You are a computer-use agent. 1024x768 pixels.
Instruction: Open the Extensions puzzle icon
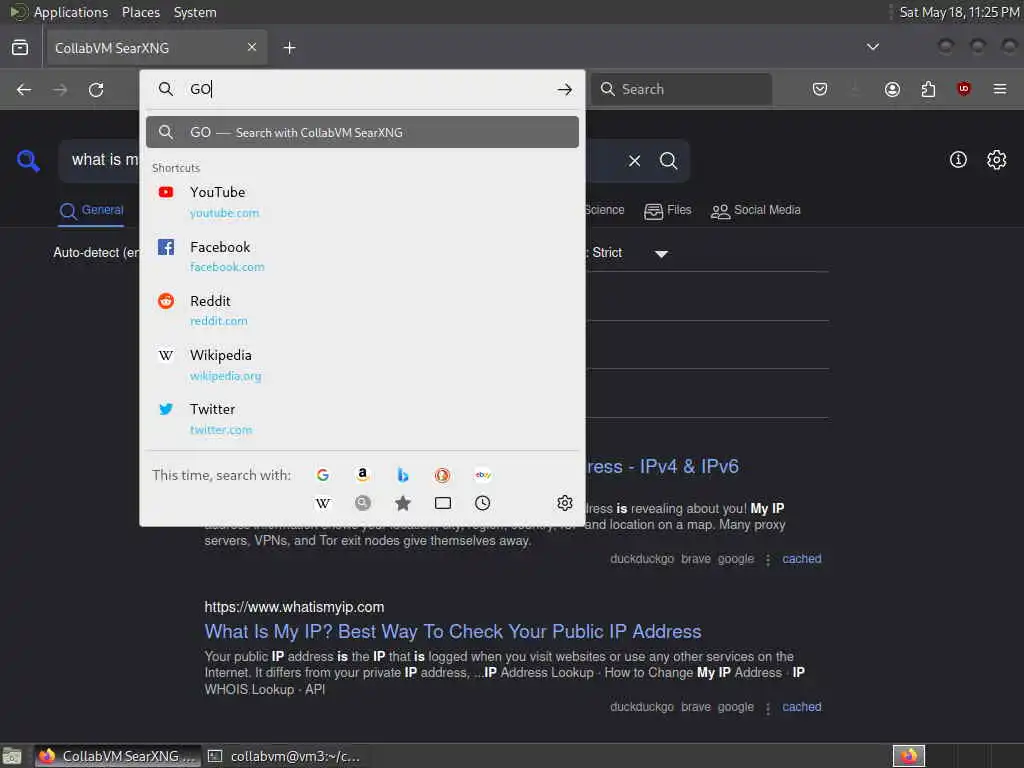(928, 89)
